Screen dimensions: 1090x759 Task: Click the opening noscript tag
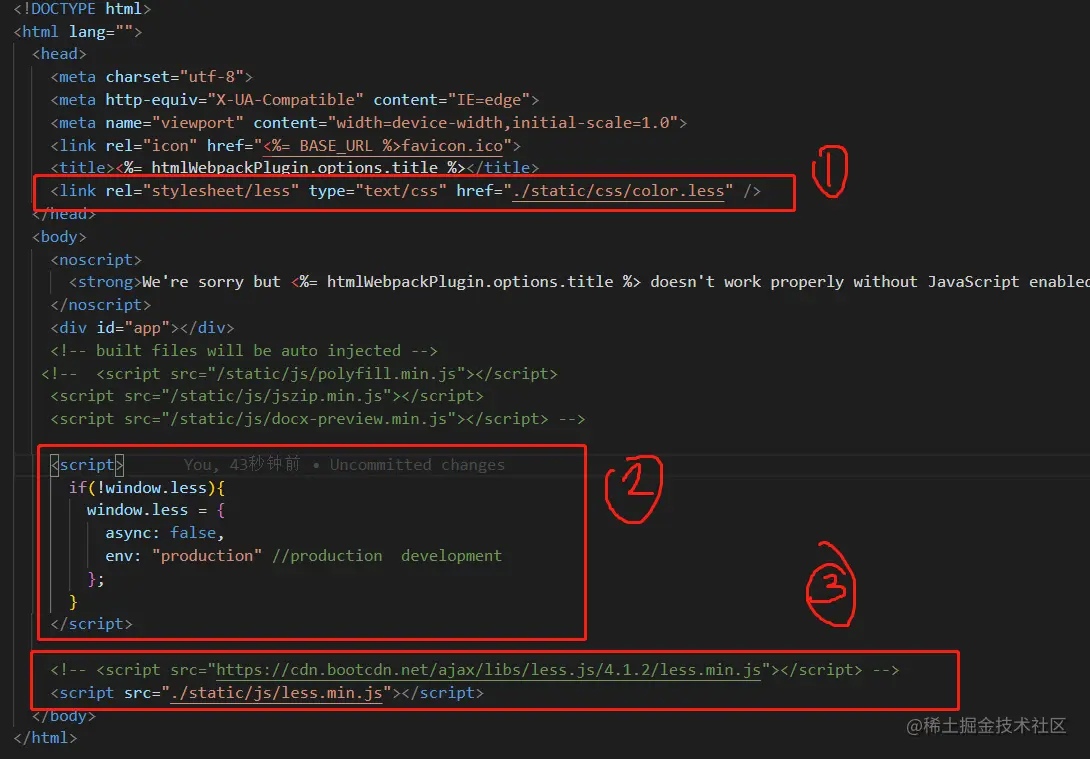point(96,260)
